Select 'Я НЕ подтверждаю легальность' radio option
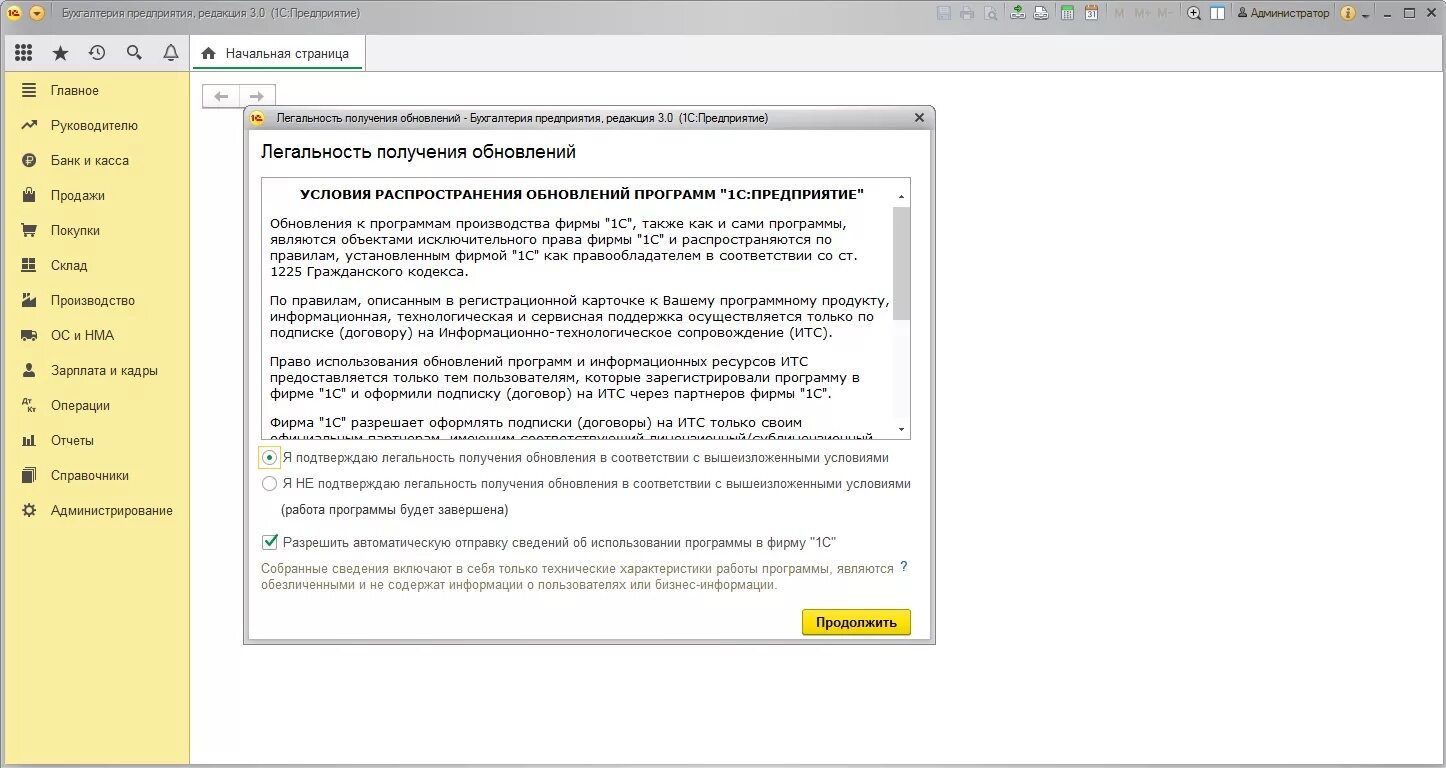This screenshot has width=1446, height=768. (269, 483)
